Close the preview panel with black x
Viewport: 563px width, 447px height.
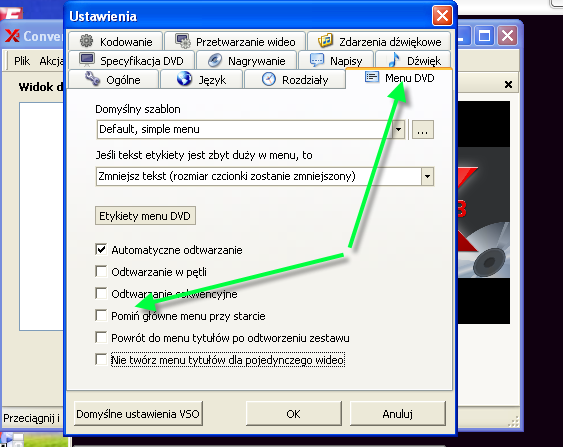click(508, 85)
